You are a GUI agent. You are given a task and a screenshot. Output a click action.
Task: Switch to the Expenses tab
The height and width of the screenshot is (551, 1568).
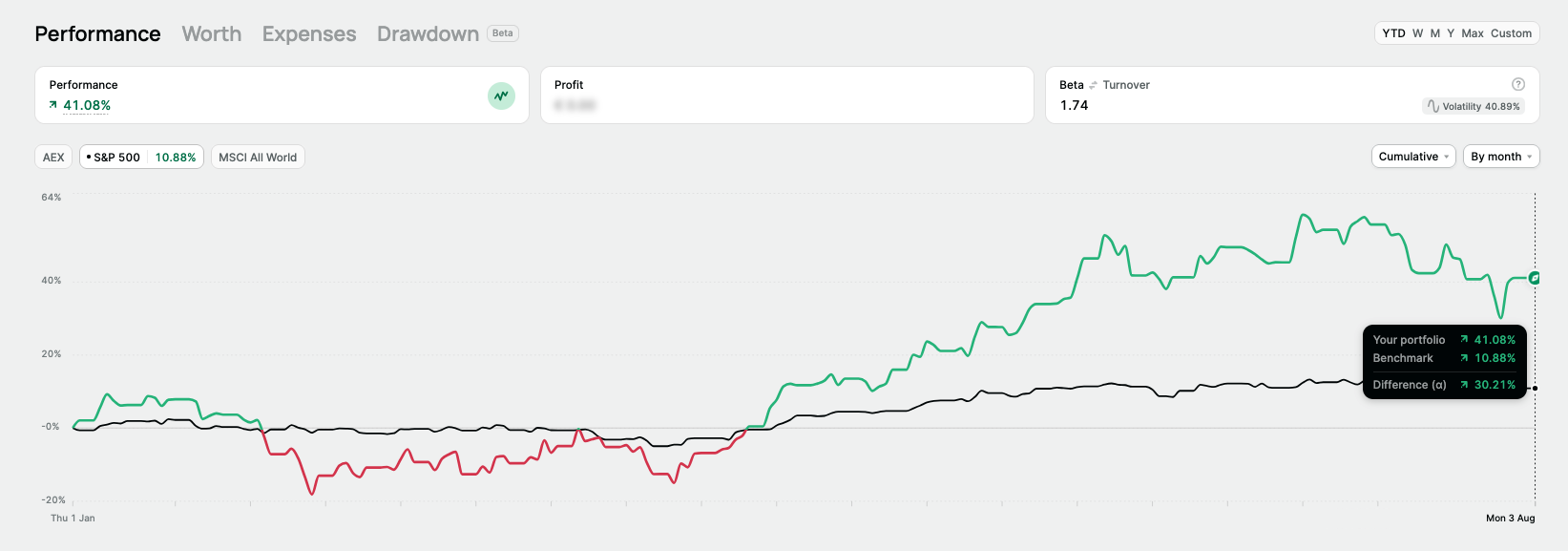[x=309, y=33]
